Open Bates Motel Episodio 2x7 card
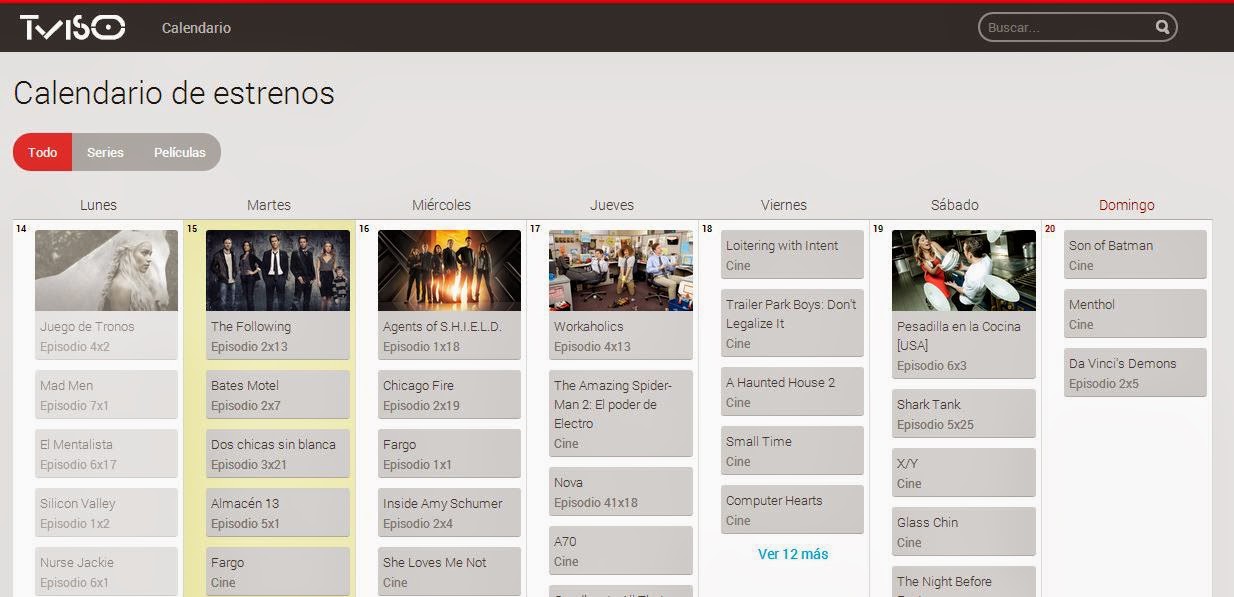Image resolution: width=1234 pixels, height=597 pixels. coord(278,395)
